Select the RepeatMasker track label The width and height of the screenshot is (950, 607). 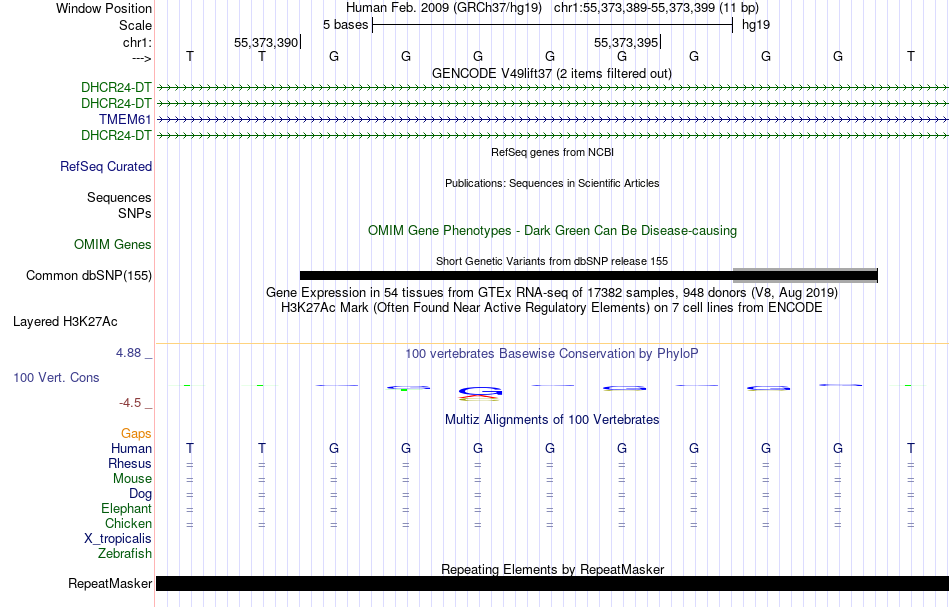[110, 583]
